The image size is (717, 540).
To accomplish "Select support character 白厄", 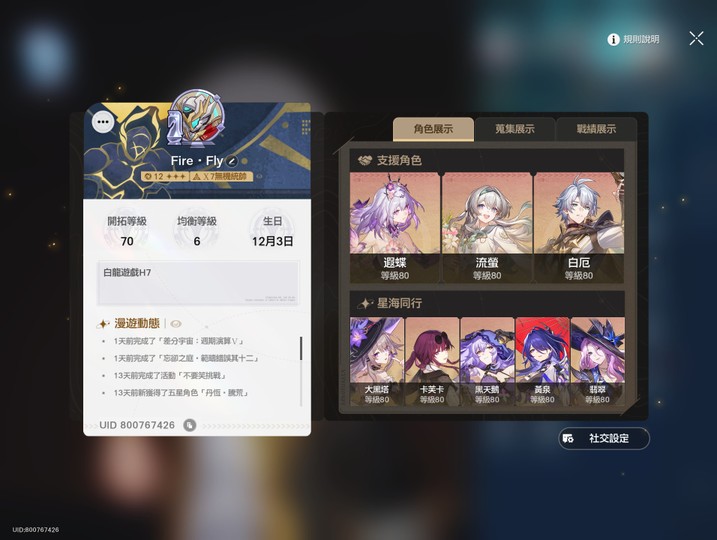I will pyautogui.click(x=579, y=227).
